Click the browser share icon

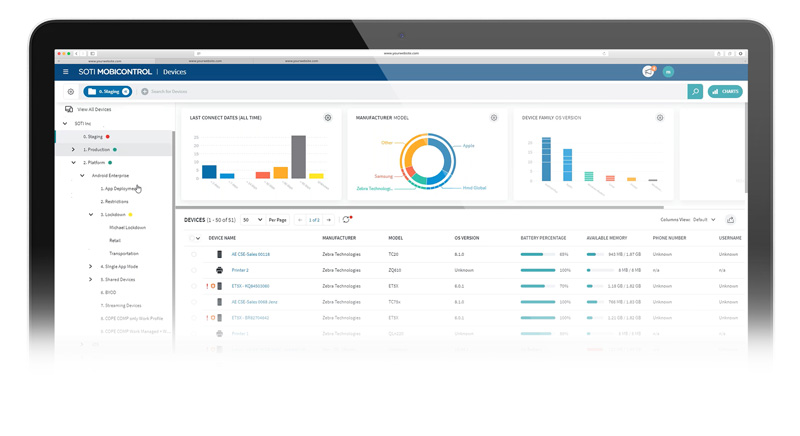tap(718, 54)
